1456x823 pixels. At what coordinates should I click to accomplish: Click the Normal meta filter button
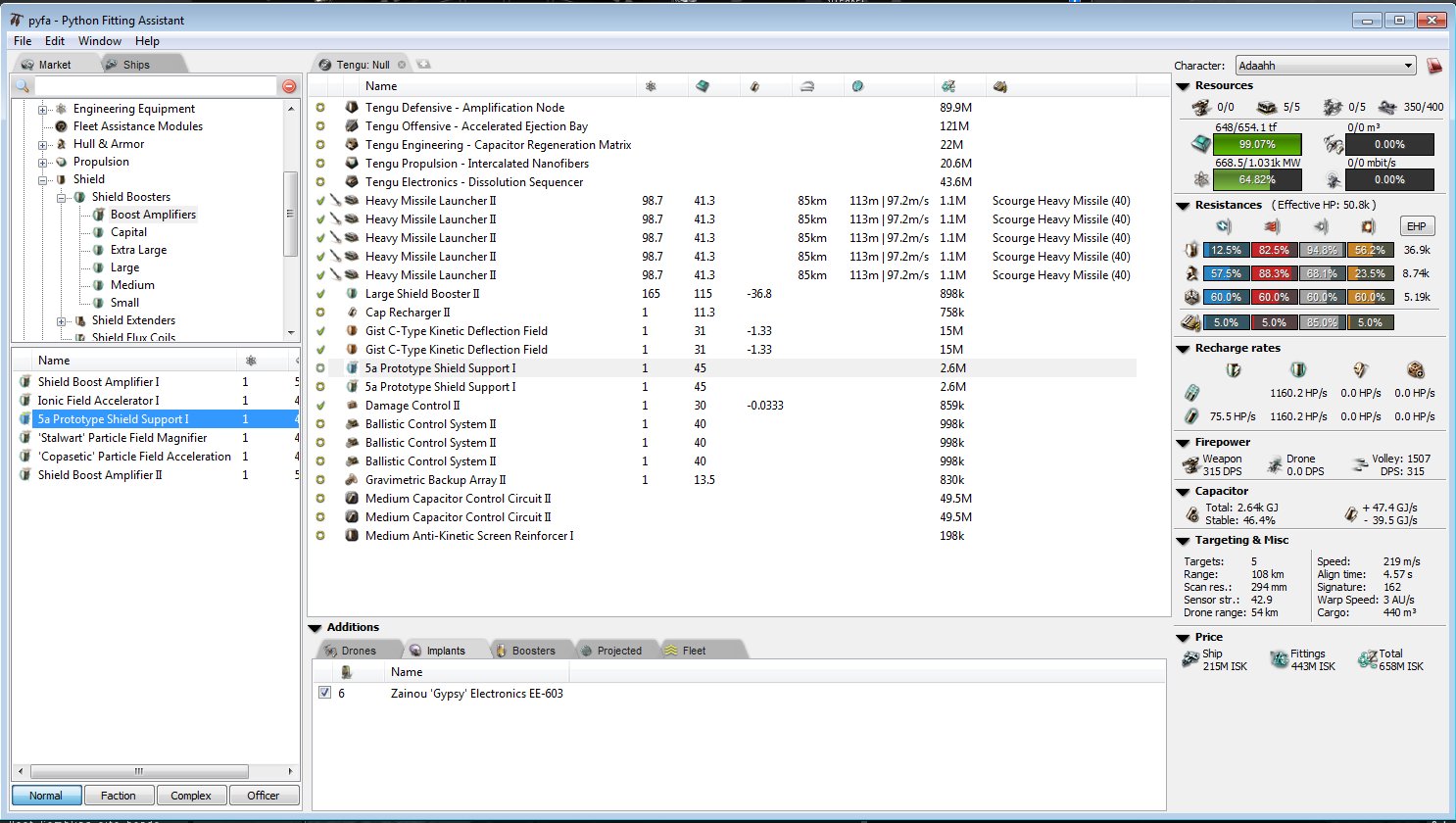46,796
